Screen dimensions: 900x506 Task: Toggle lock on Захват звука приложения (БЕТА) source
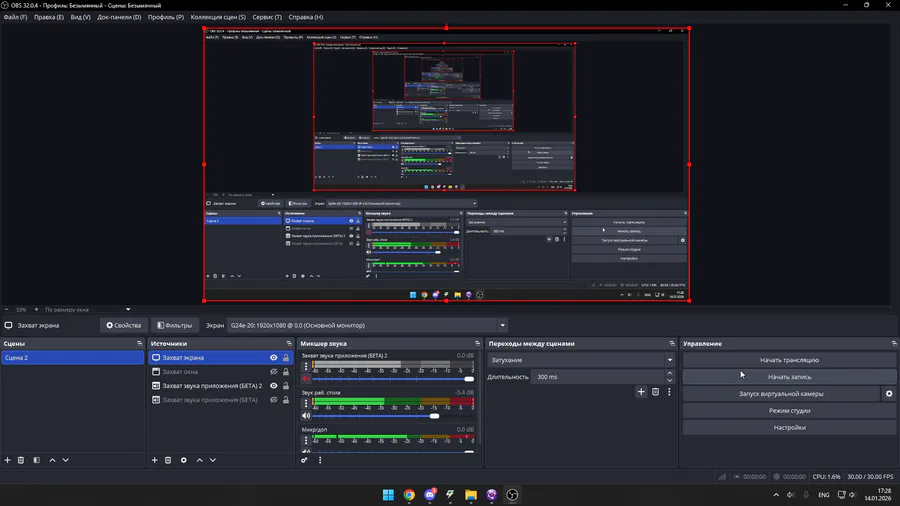286,400
